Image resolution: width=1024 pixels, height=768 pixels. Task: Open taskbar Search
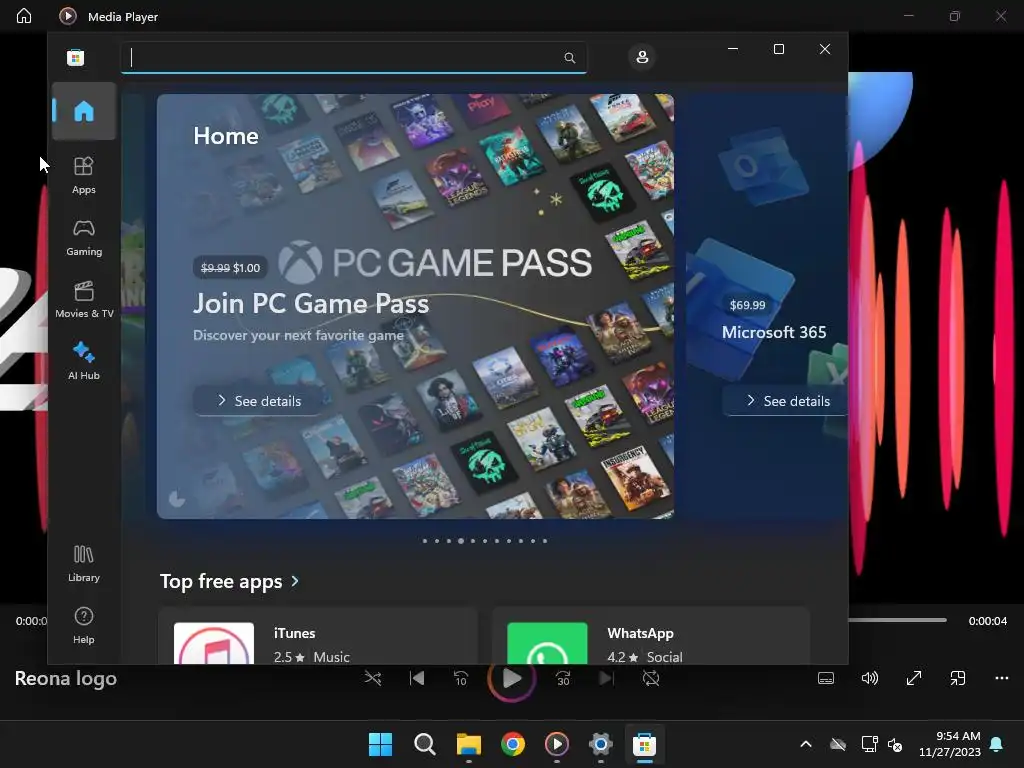(x=424, y=744)
